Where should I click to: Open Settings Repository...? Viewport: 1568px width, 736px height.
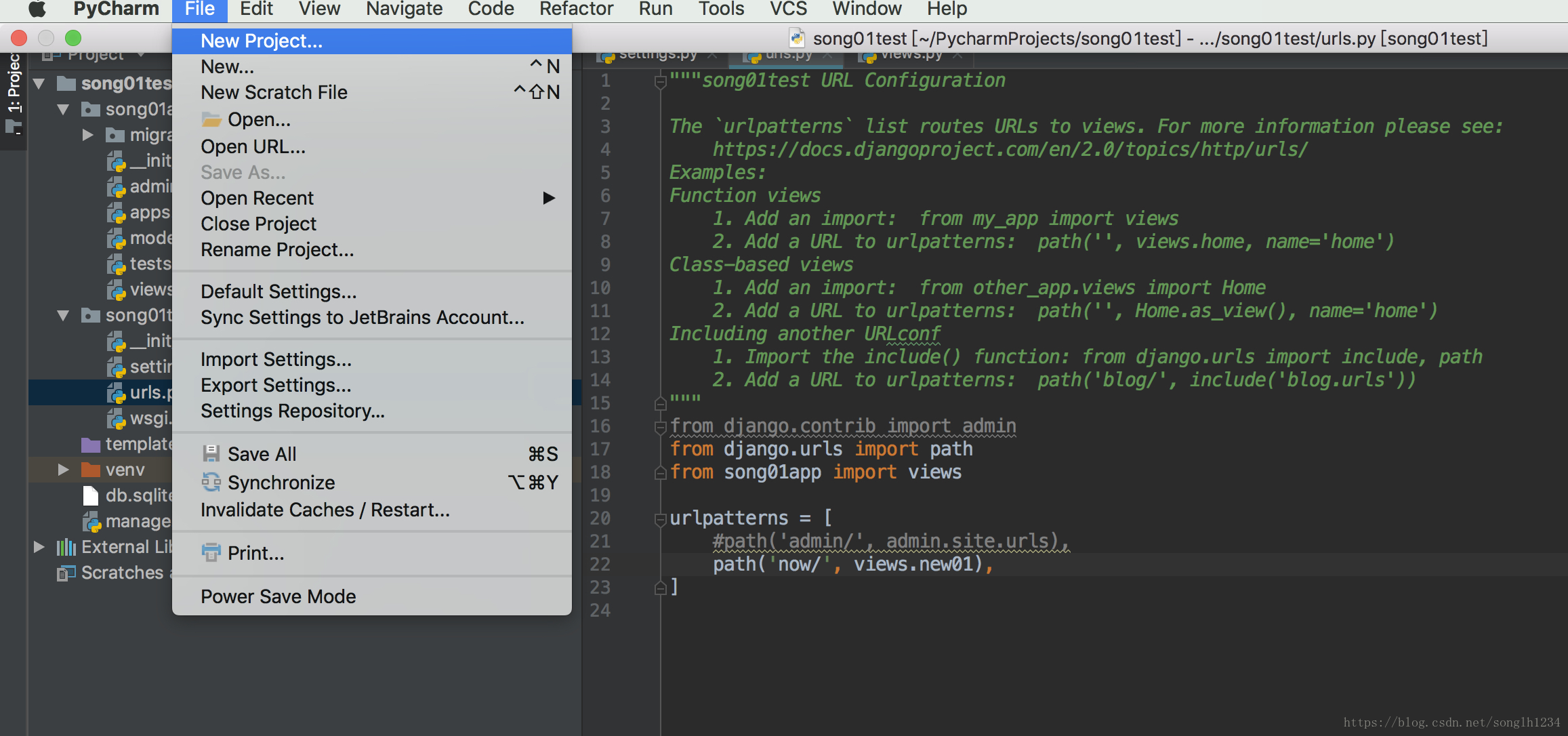[372, 411]
